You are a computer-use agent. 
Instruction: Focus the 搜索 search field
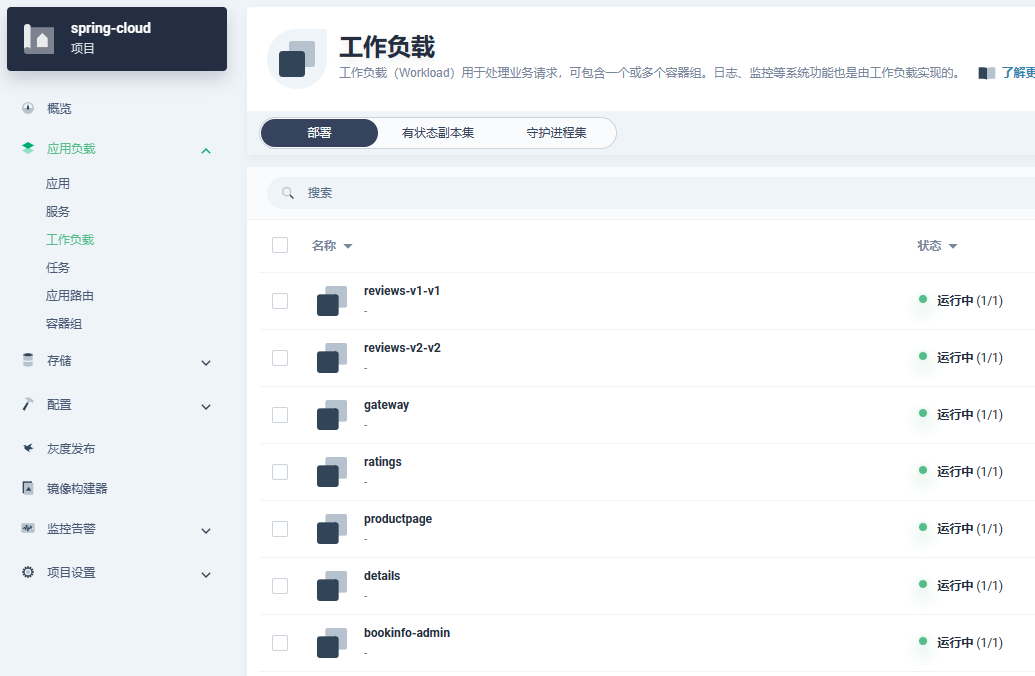tap(650, 193)
